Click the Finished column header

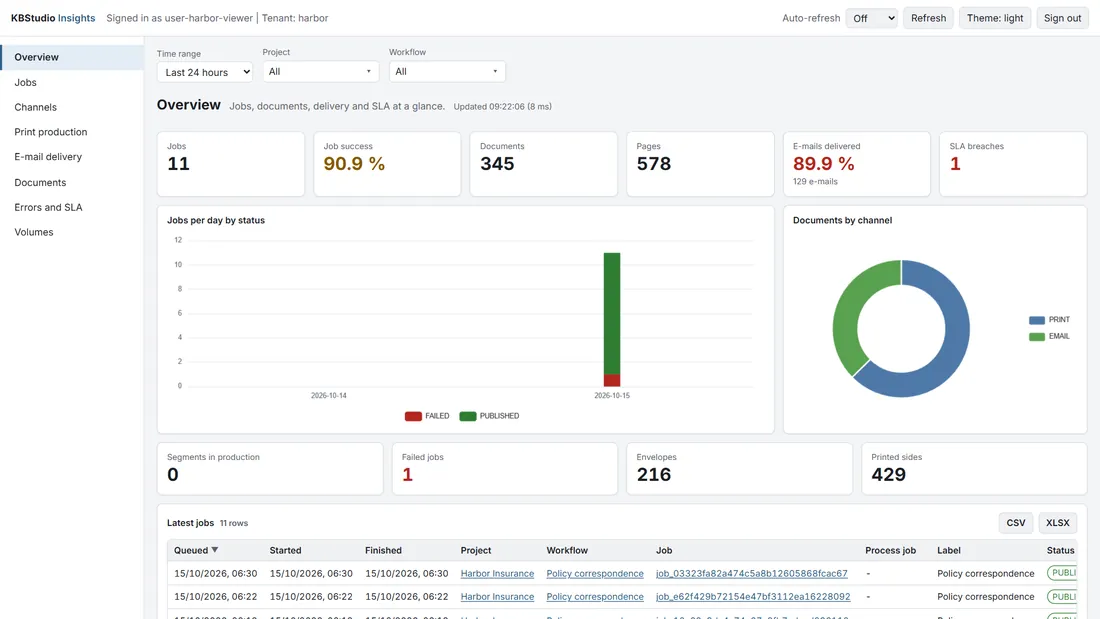pyautogui.click(x=383, y=550)
